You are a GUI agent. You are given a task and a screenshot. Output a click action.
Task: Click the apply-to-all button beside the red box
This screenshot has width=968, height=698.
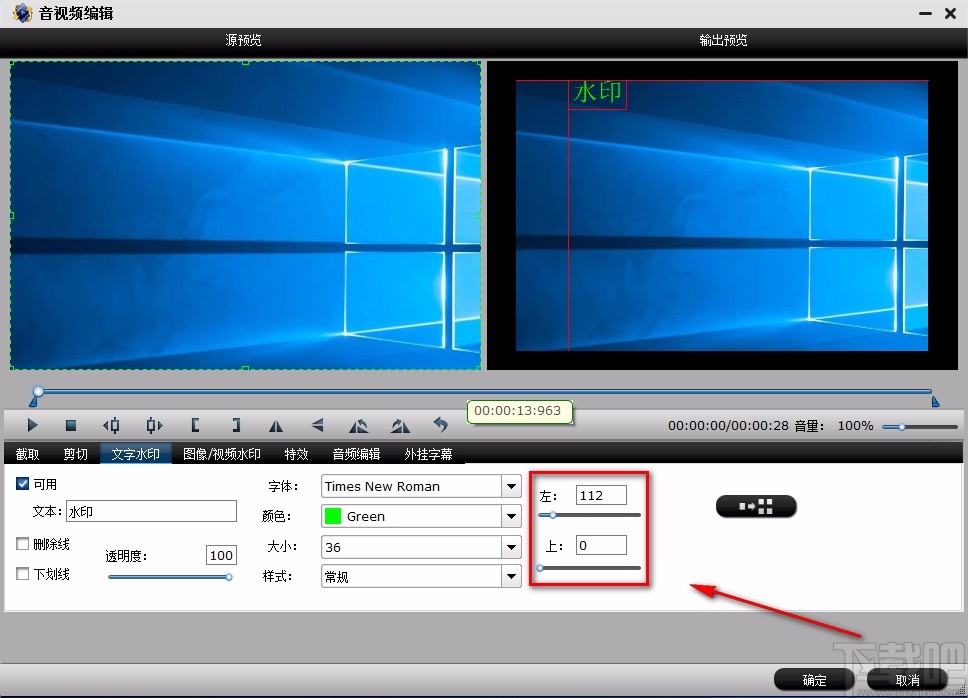coord(755,507)
